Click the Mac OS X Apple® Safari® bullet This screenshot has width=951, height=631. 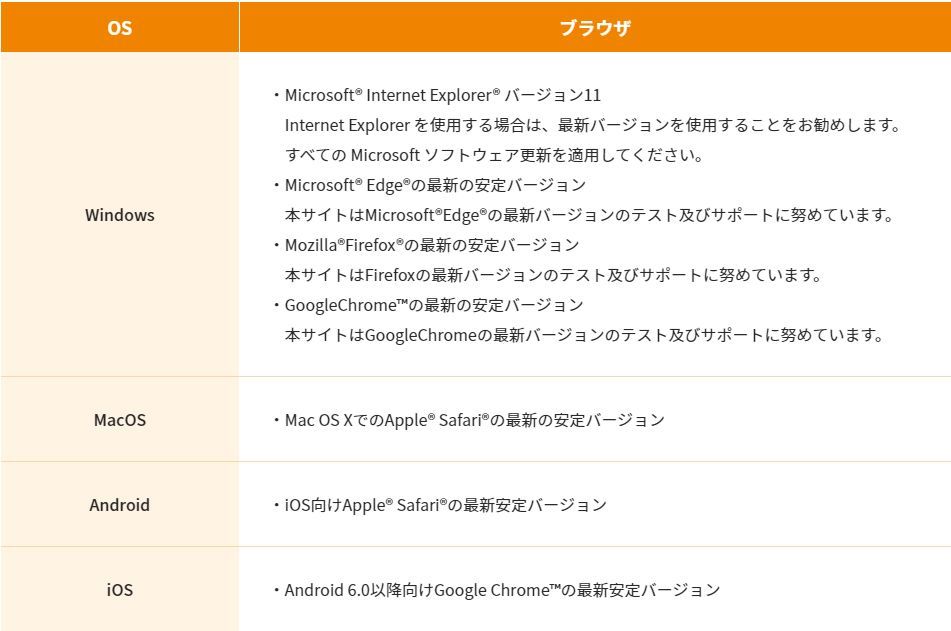click(474, 420)
